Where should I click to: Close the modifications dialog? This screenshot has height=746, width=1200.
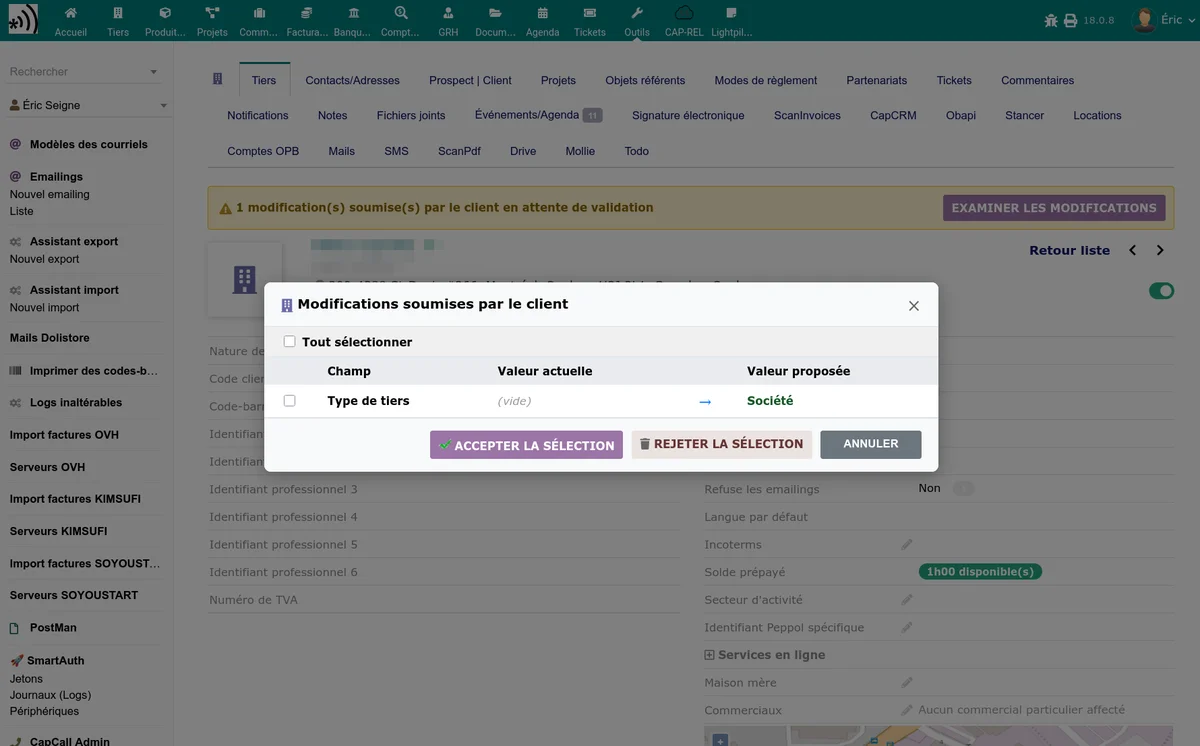(x=913, y=306)
